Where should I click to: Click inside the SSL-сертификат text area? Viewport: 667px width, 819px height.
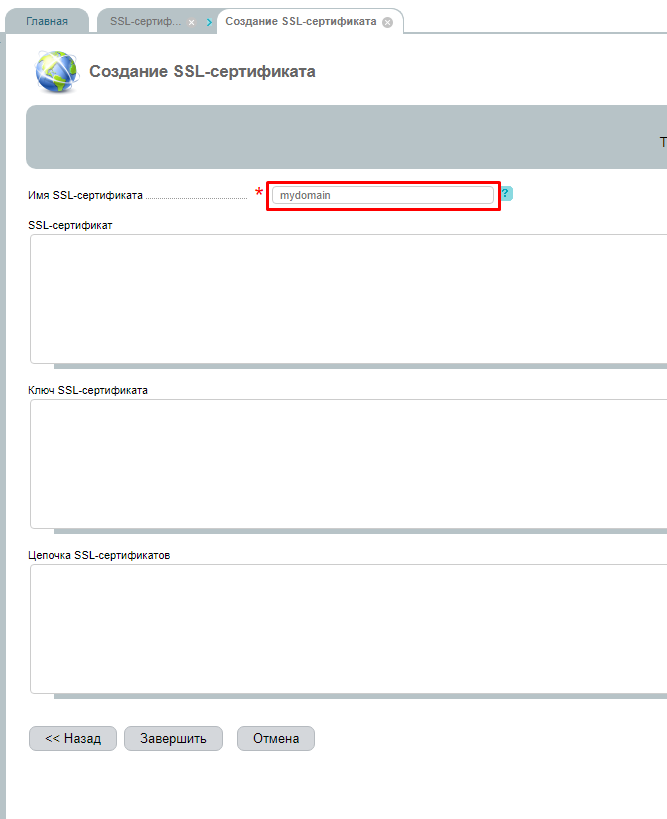348,299
